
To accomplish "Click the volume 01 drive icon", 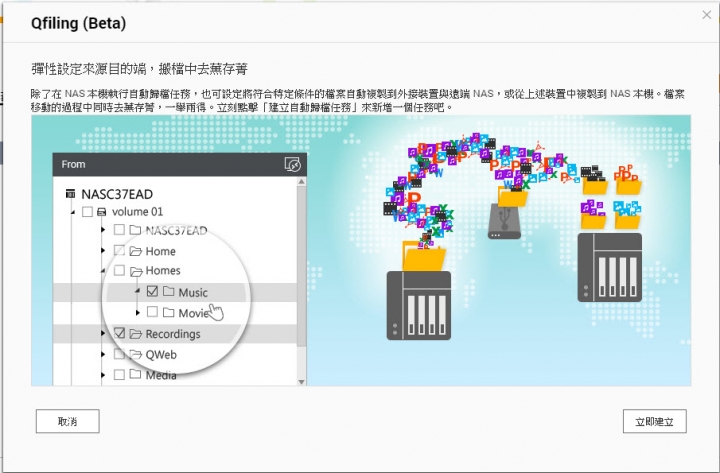I will click(102, 212).
